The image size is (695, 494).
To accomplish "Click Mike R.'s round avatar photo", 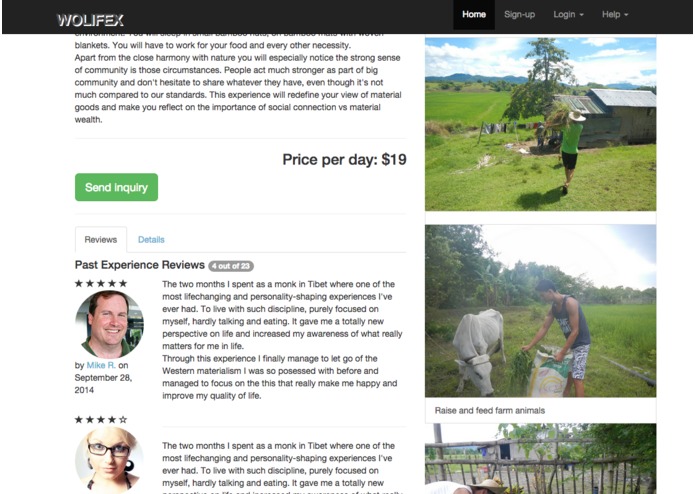I will tap(109, 324).
